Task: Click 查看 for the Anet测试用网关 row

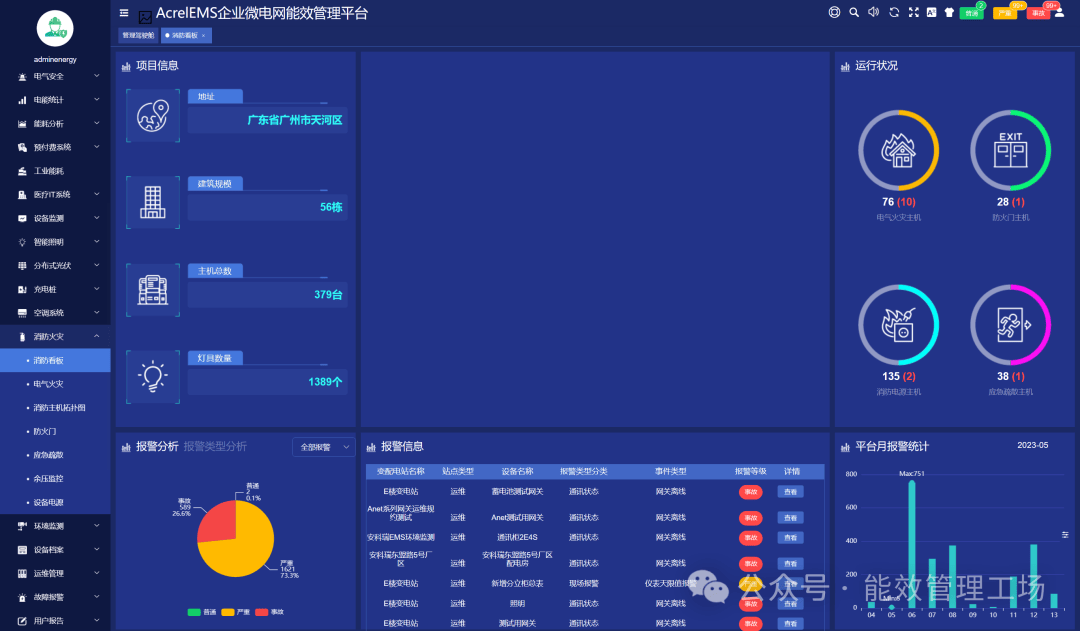Action: coord(790,517)
